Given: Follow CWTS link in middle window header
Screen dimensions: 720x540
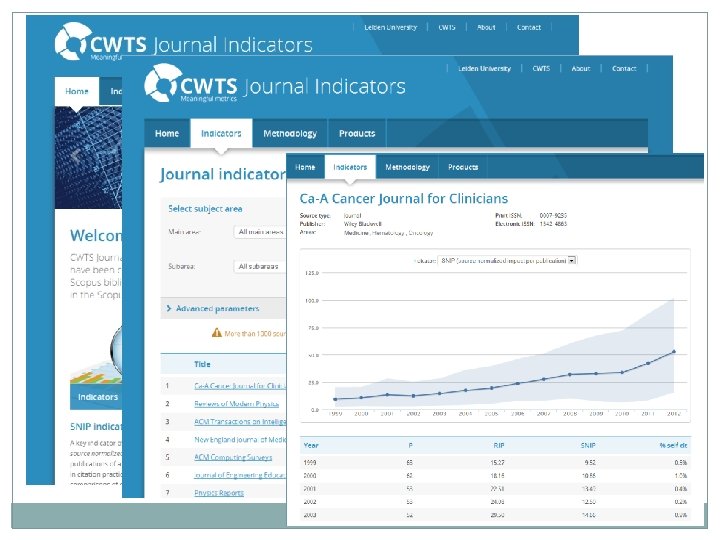Looking at the screenshot, I should click(x=541, y=68).
